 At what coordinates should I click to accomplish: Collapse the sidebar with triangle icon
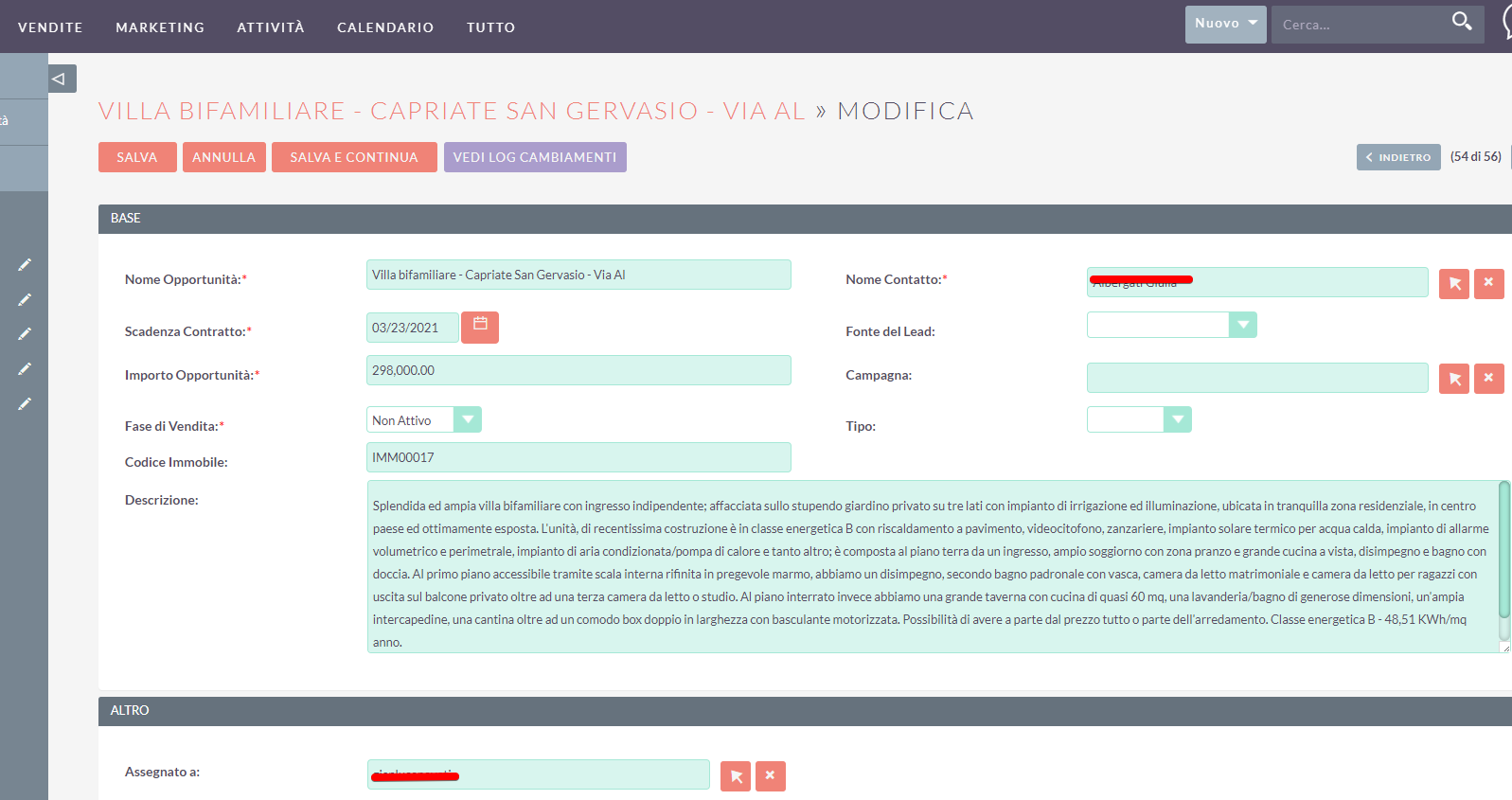[x=62, y=79]
